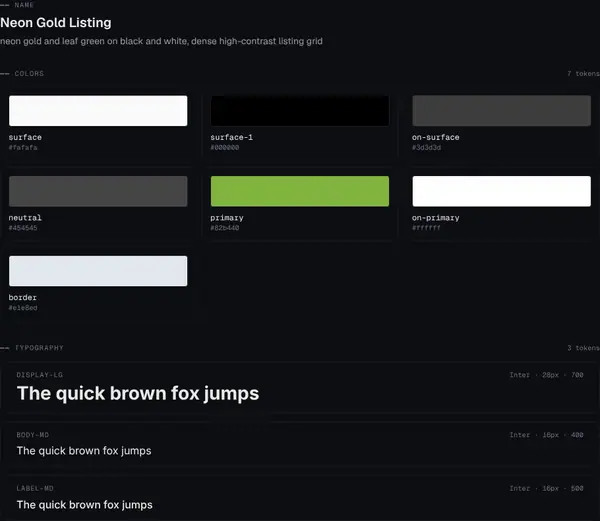The image size is (600, 521).
Task: Click the LABEL-MD label
Action: (35, 488)
